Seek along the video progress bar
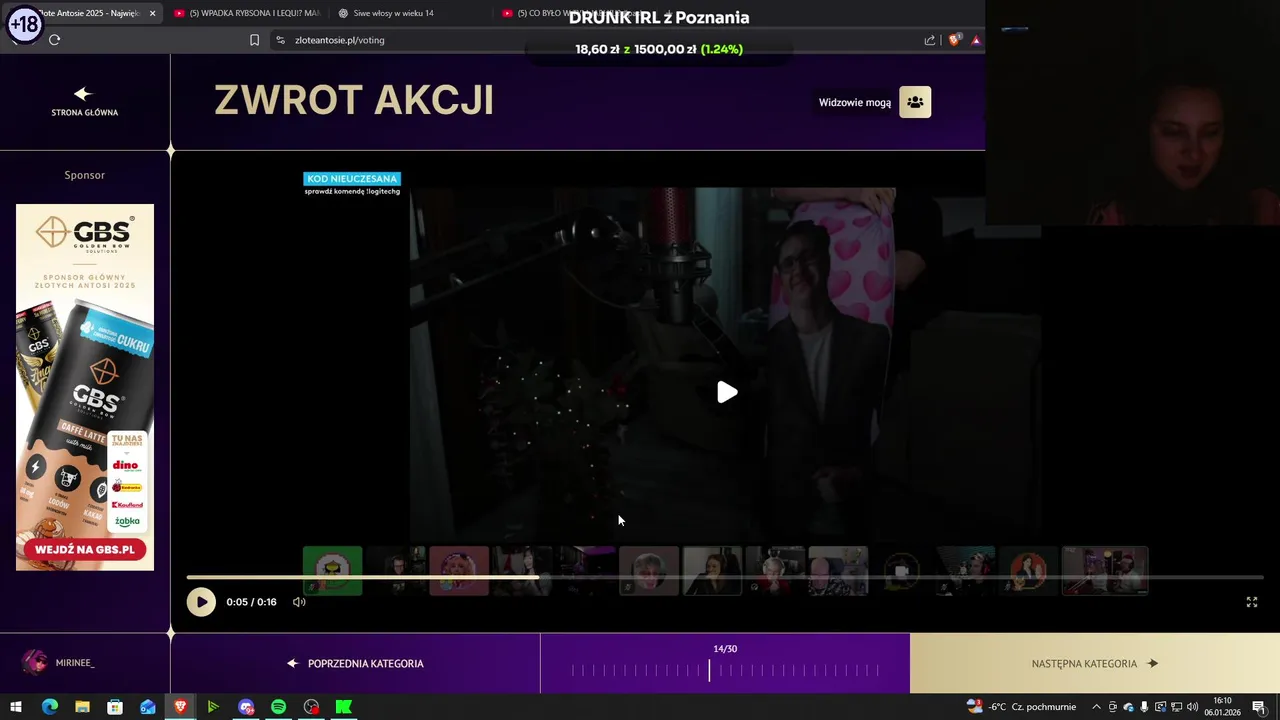The width and height of the screenshot is (1280, 720). pyautogui.click(x=725, y=577)
